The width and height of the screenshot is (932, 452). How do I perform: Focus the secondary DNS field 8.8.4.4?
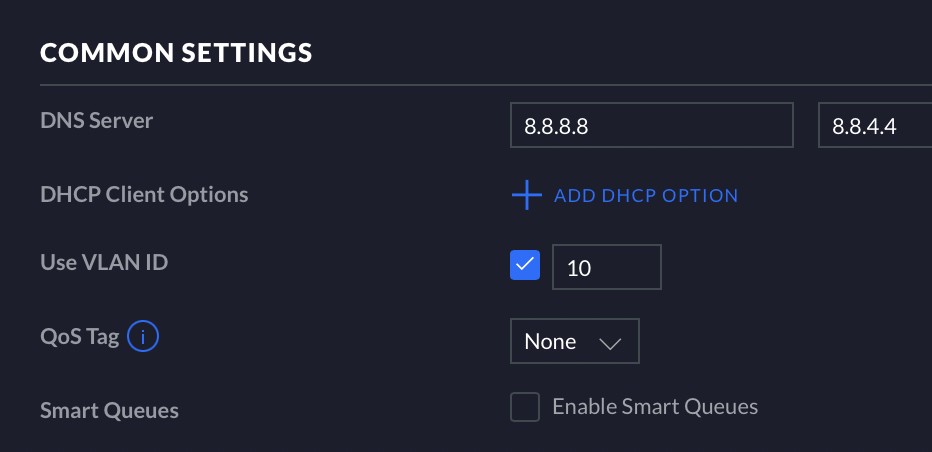(x=875, y=125)
